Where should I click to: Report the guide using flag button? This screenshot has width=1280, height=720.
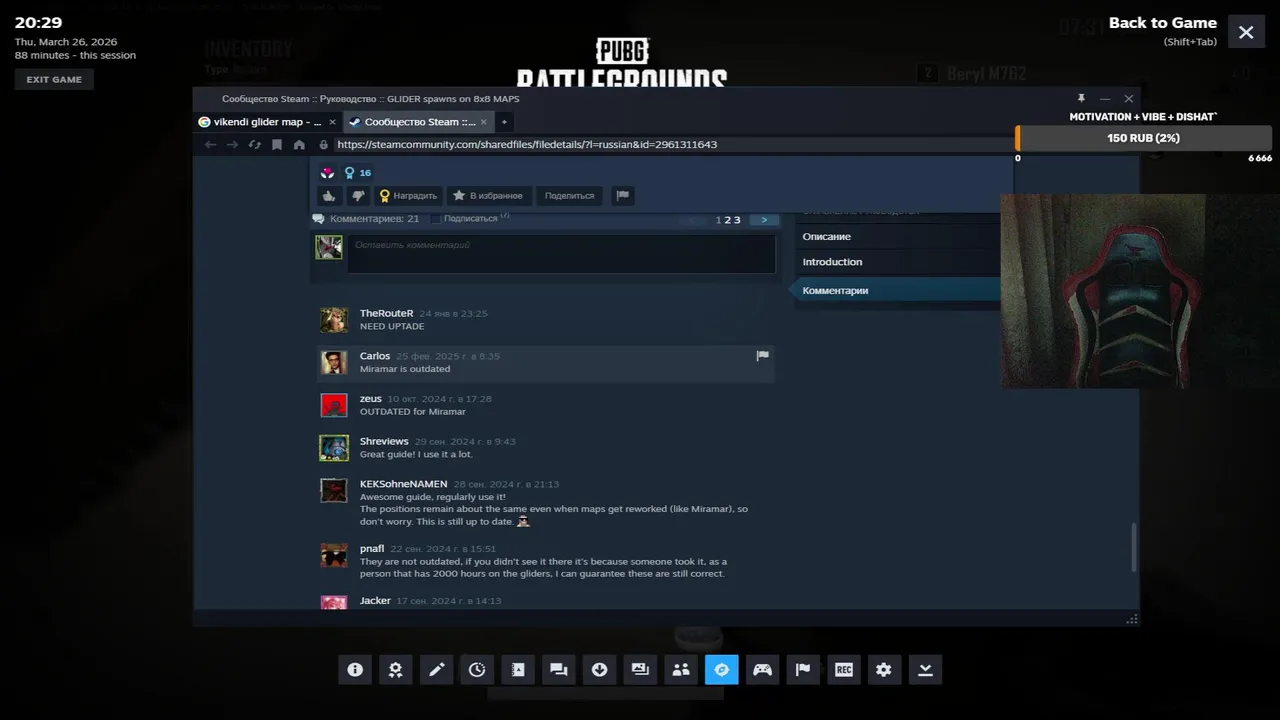(622, 196)
